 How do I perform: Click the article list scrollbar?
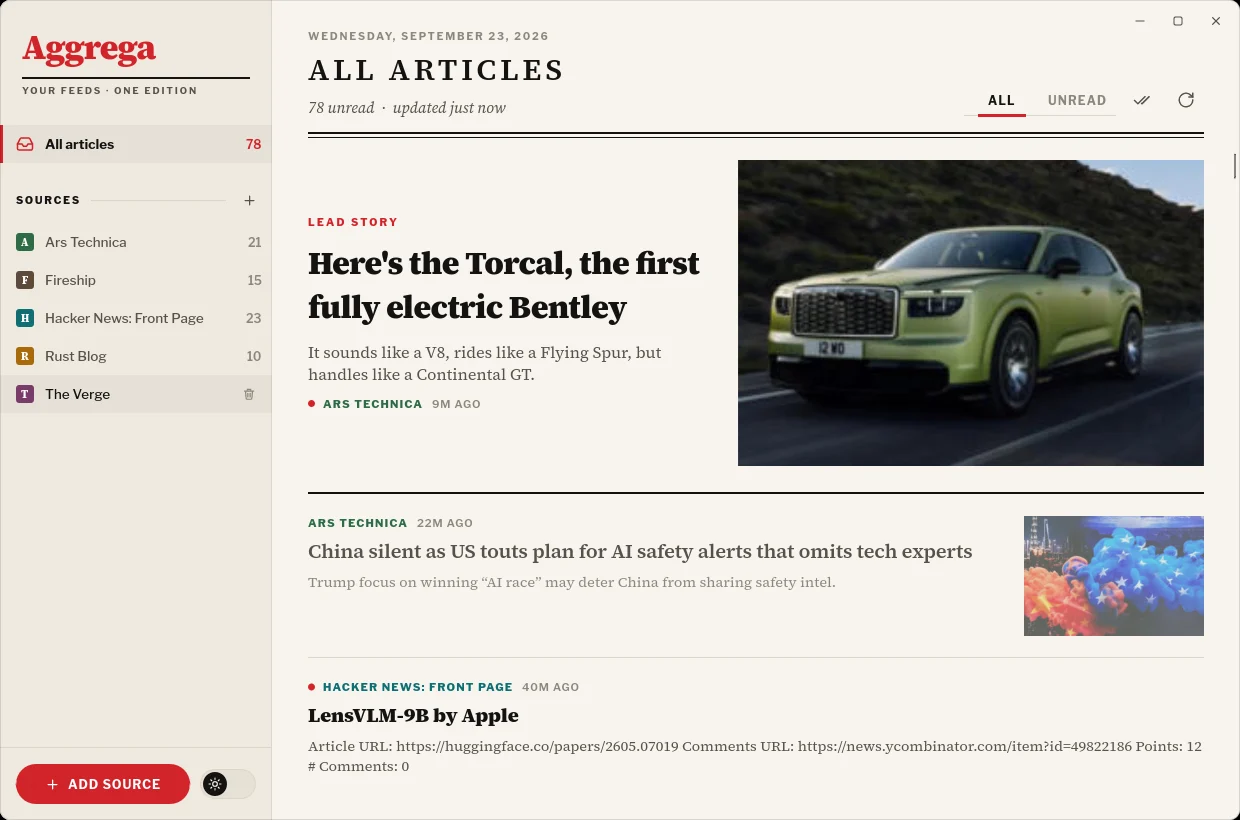pyautogui.click(x=1235, y=166)
